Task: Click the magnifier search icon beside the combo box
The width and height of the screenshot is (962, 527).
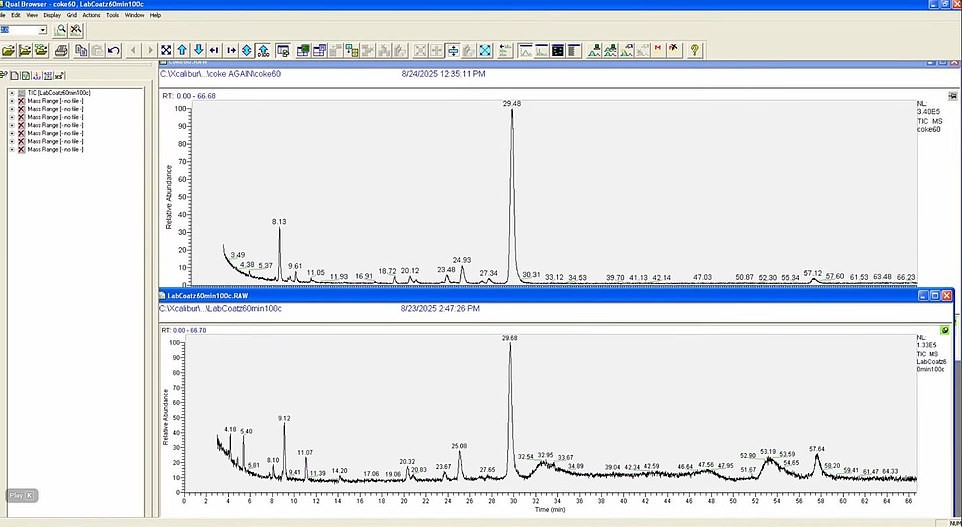Action: (x=61, y=30)
